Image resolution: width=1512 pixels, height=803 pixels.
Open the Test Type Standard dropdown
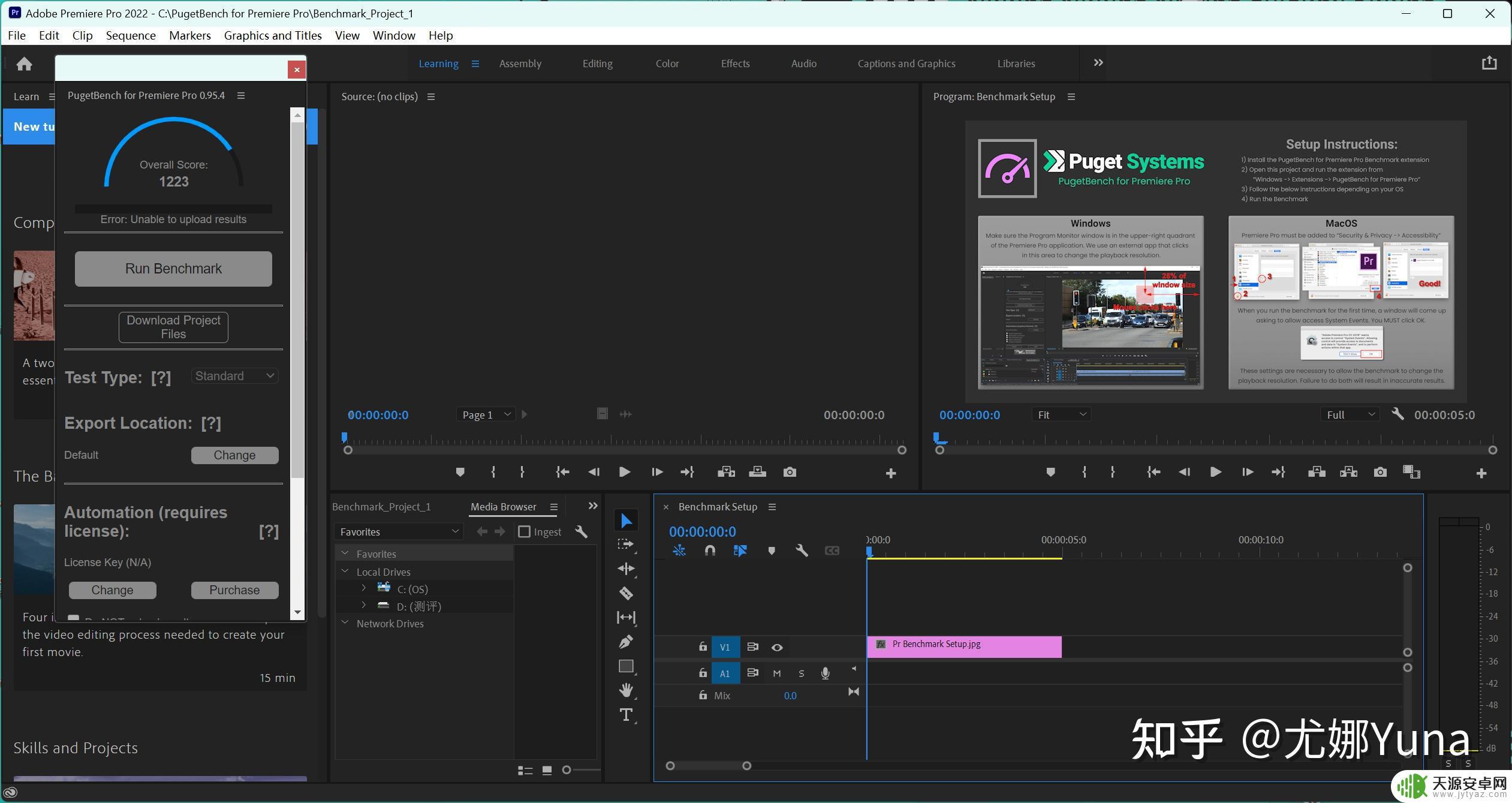pyautogui.click(x=234, y=376)
